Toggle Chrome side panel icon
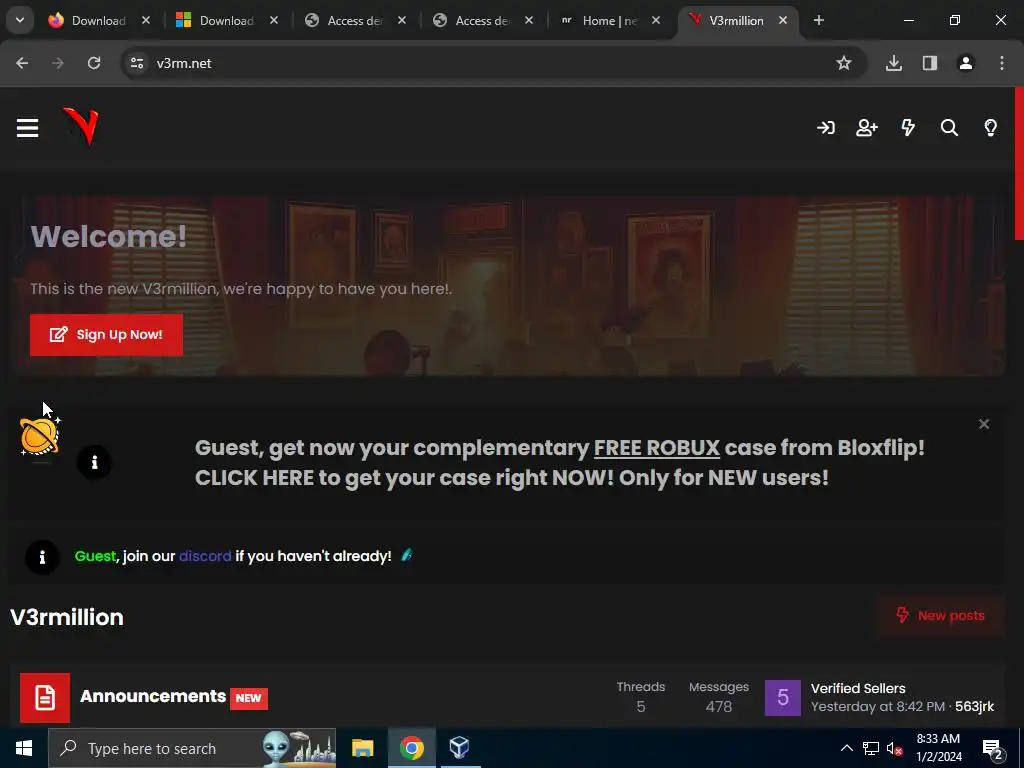 [929, 63]
